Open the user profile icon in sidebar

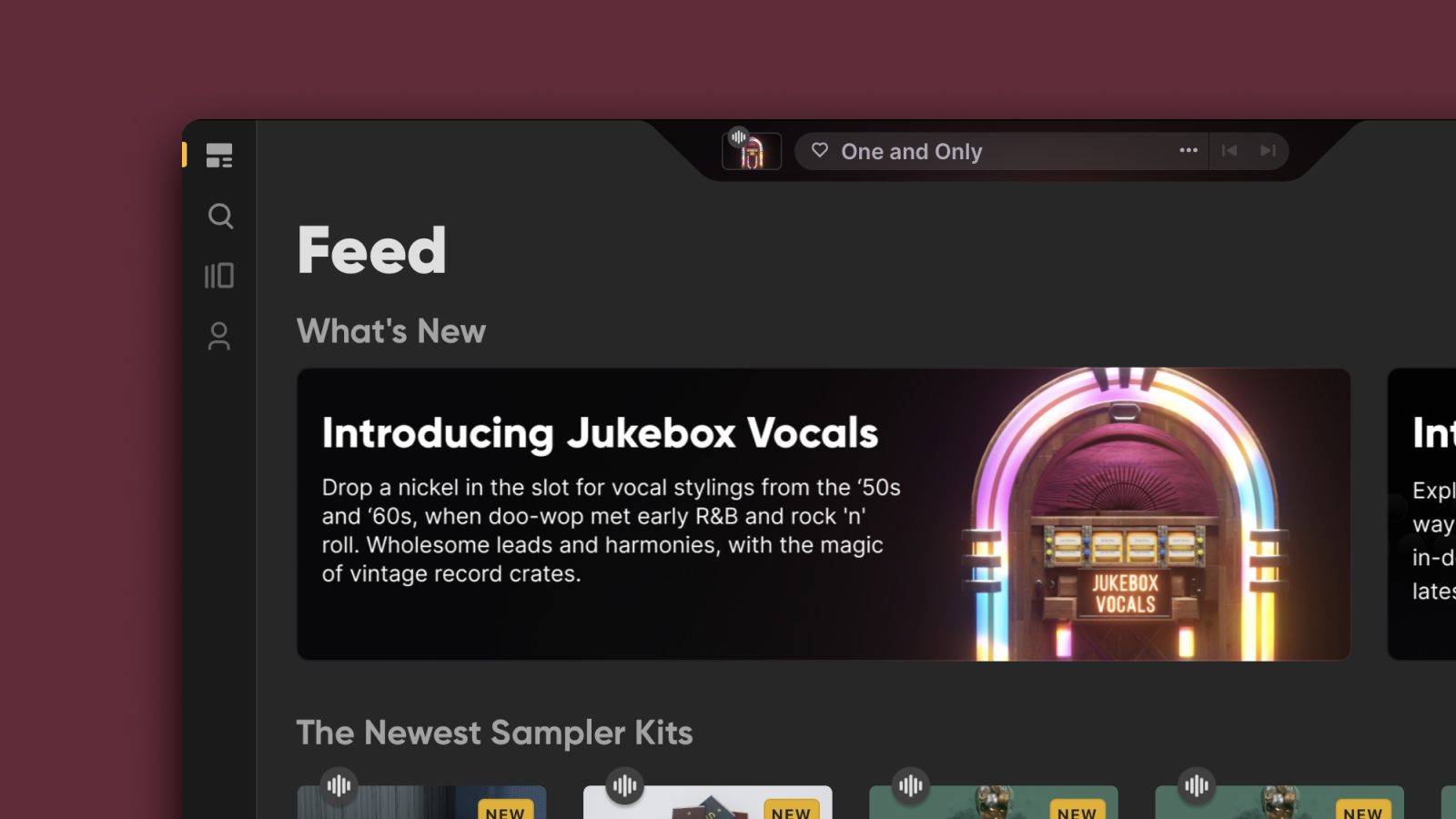pyautogui.click(x=219, y=336)
